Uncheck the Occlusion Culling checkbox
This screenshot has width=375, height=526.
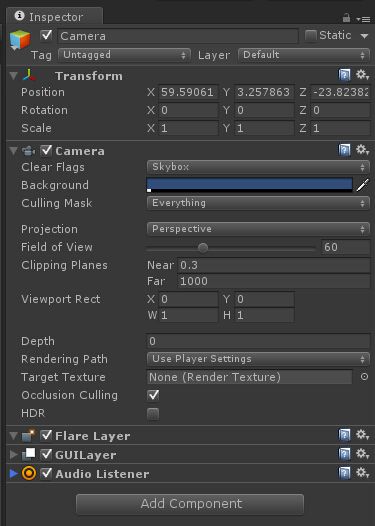click(153, 395)
